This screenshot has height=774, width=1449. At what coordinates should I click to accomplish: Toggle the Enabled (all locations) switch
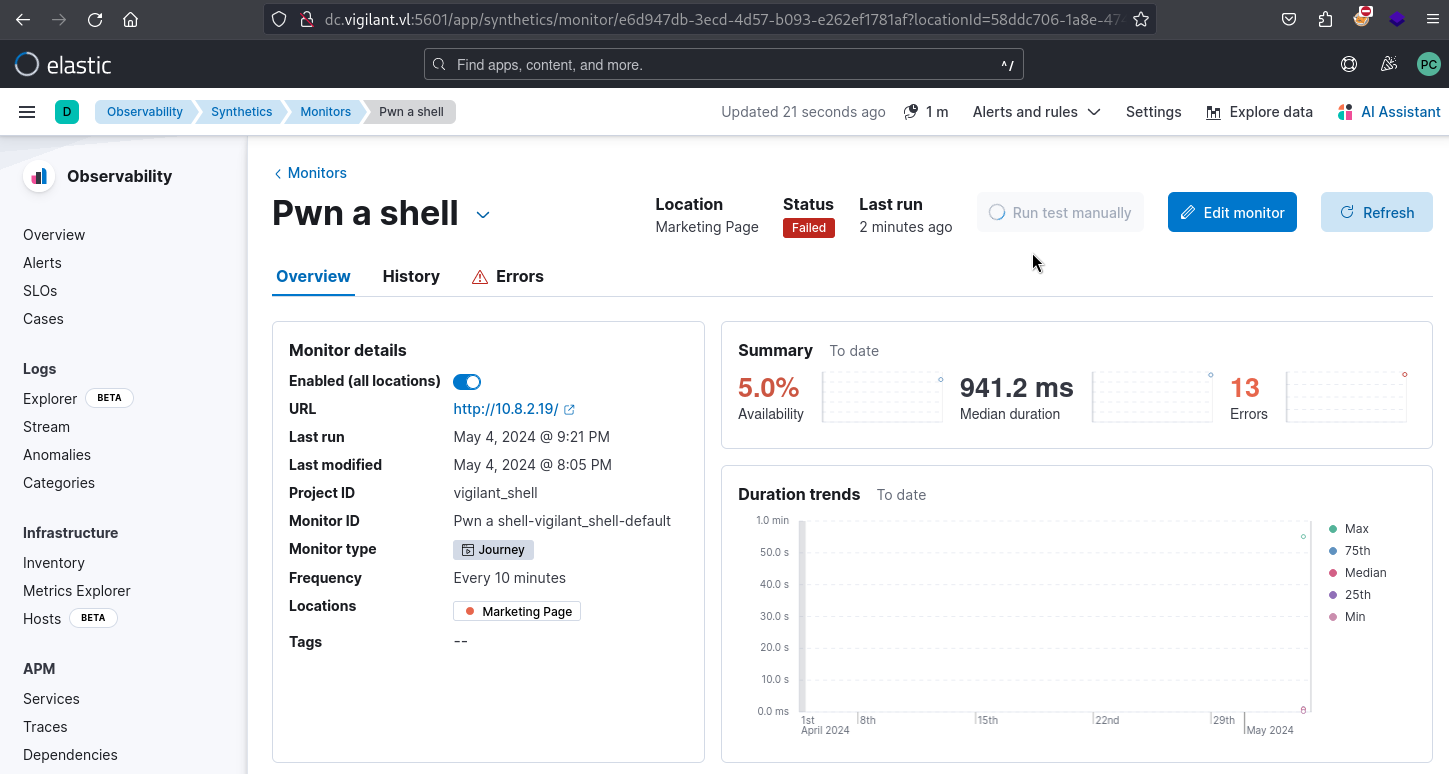(x=467, y=381)
